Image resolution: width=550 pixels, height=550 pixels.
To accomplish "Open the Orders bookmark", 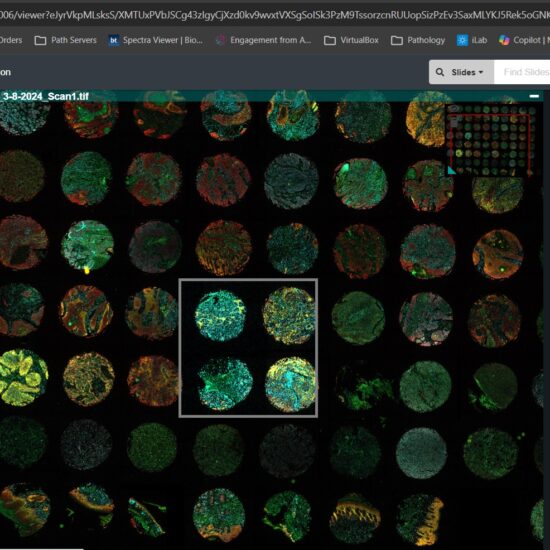I will coord(11,40).
